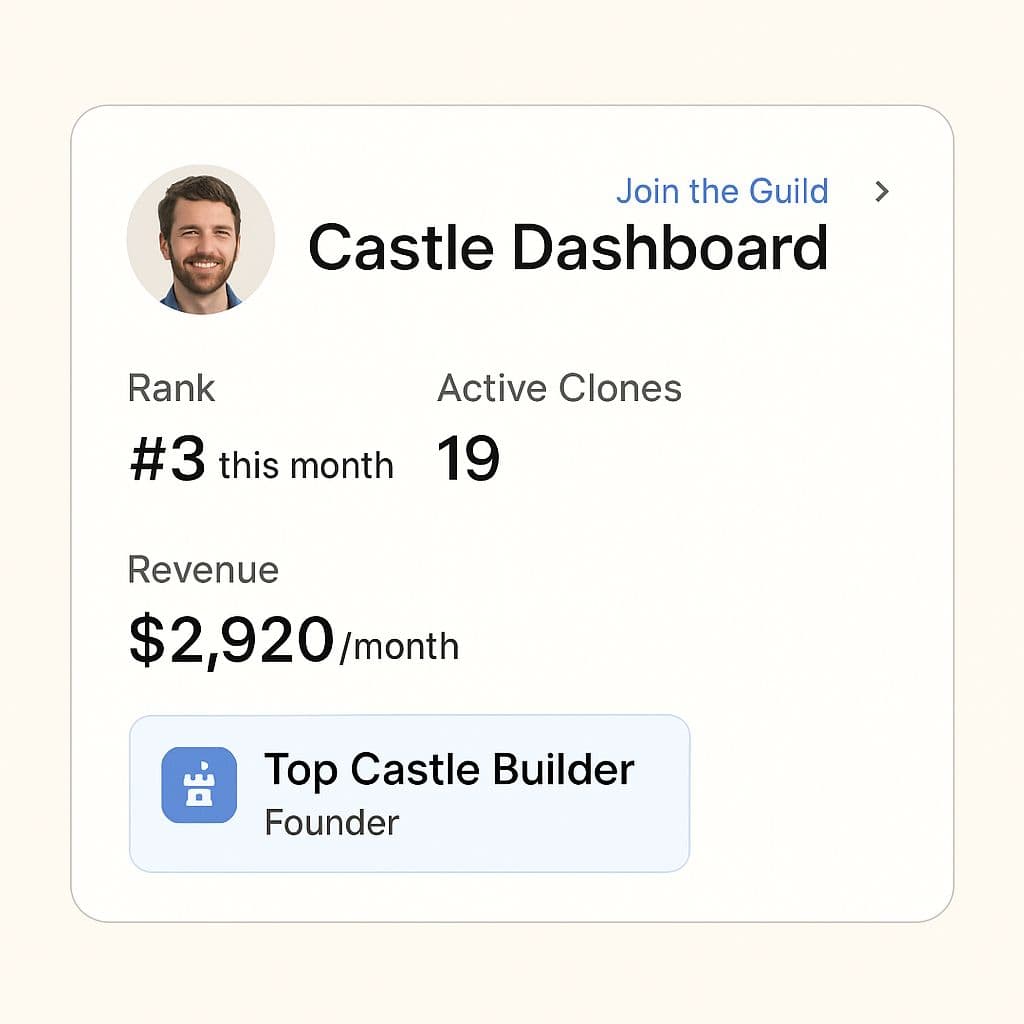
Task: Click the "this month" rank text
Action: [306, 466]
